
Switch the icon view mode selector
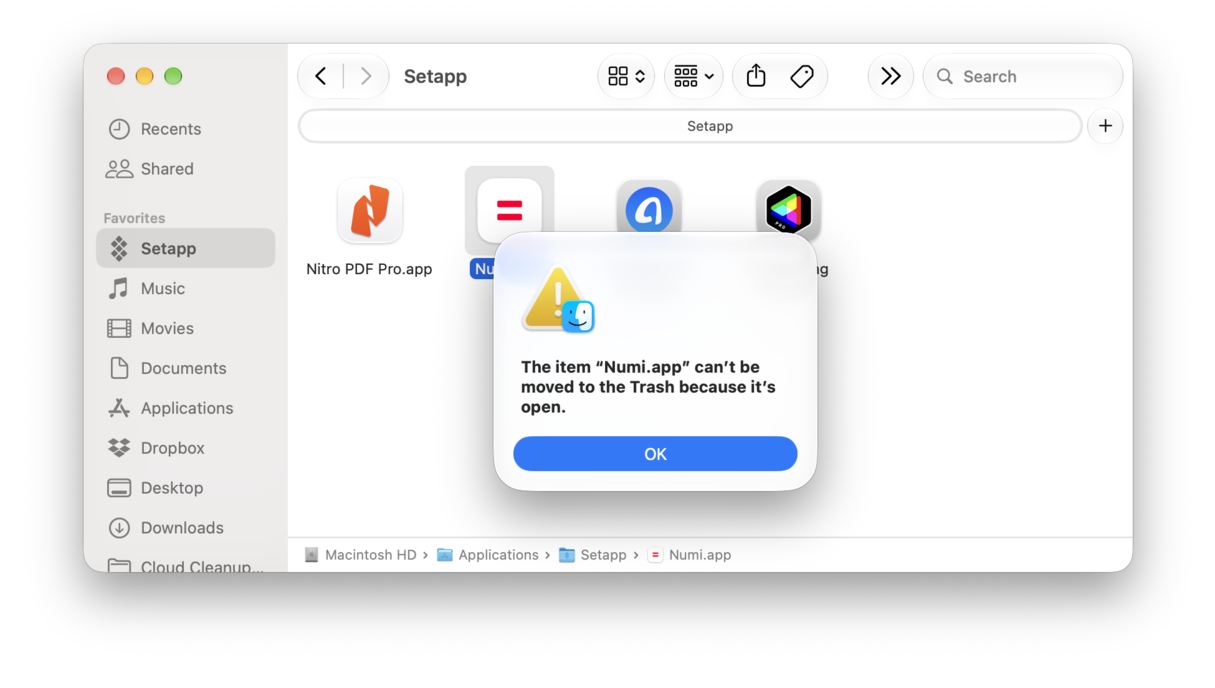click(x=626, y=76)
